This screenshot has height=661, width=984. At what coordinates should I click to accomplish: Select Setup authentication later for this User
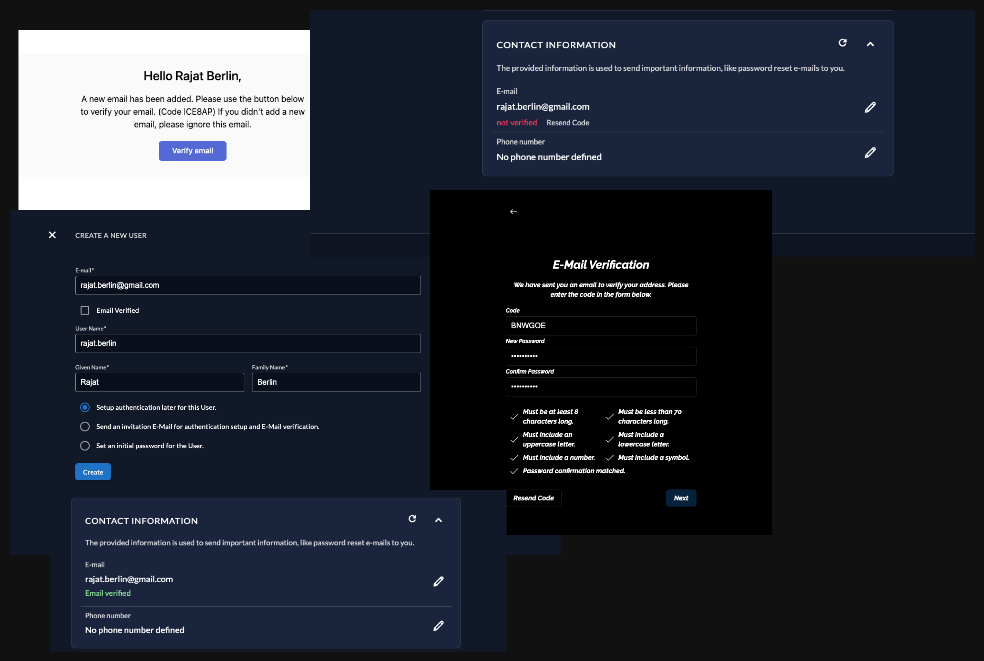click(x=85, y=407)
